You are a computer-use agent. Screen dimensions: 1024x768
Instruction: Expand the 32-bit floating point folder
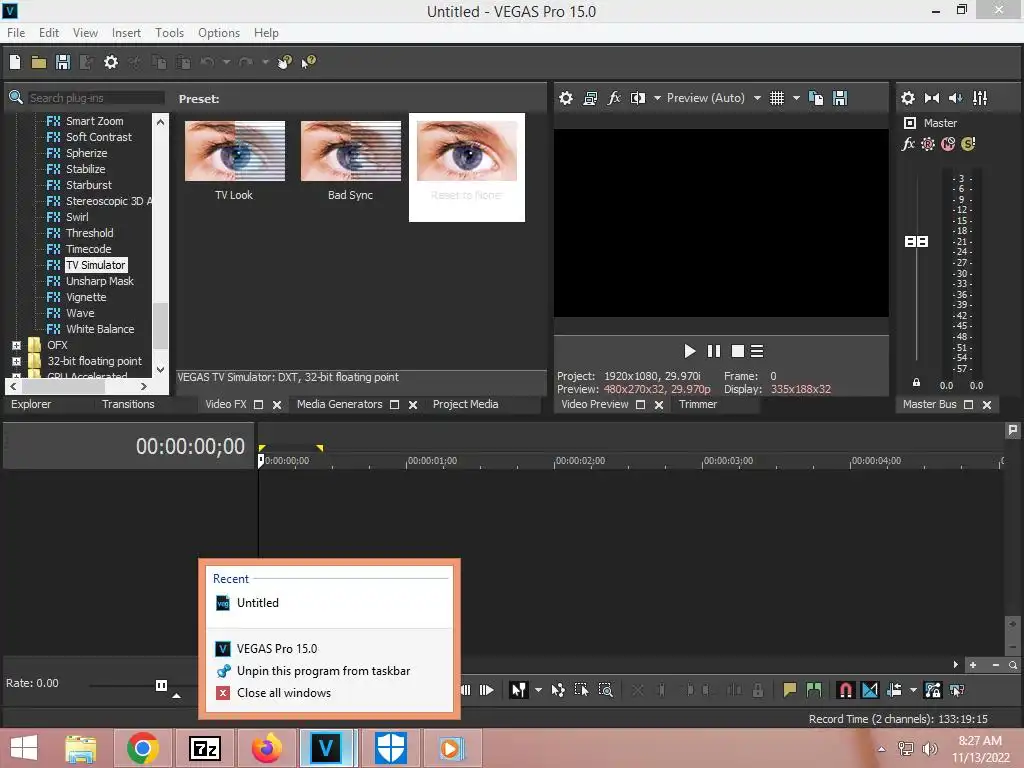[16, 361]
